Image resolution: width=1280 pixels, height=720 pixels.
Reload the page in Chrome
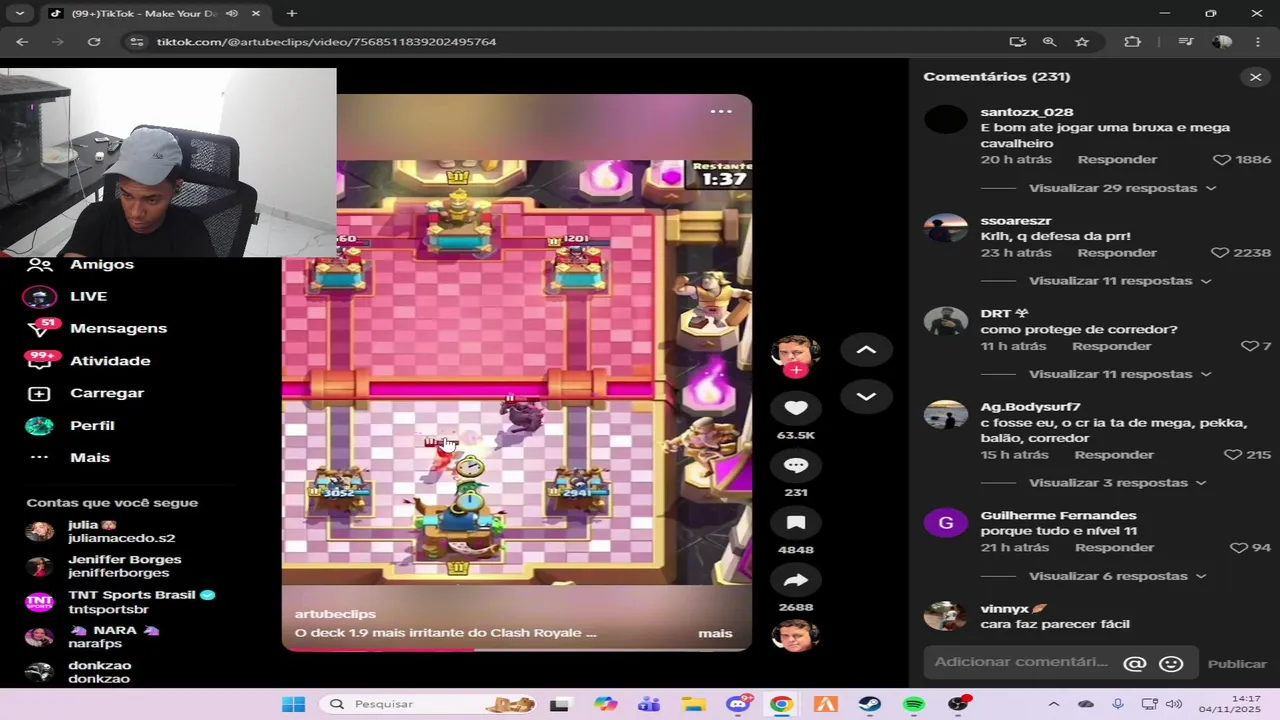[94, 42]
